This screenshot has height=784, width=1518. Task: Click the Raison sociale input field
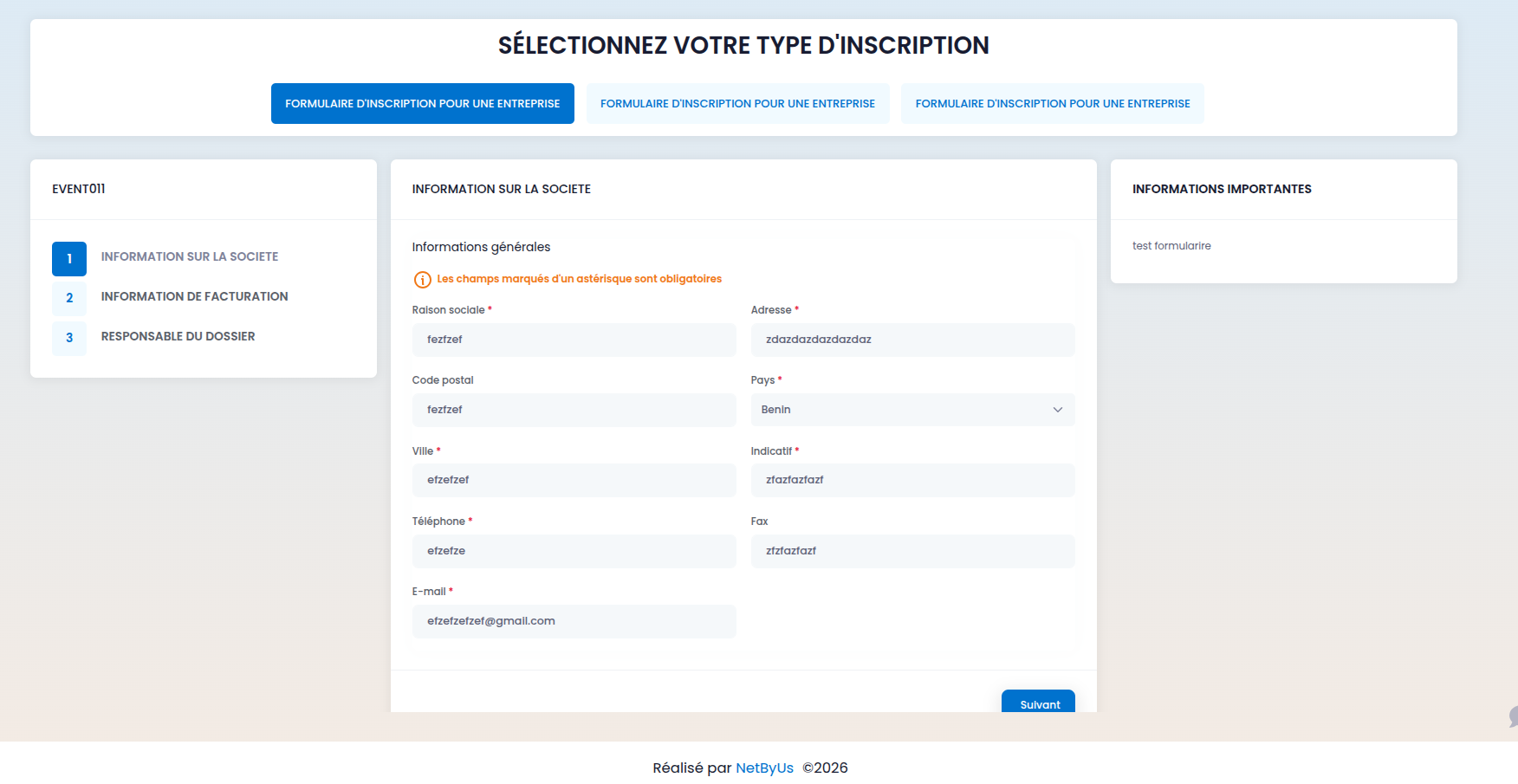[x=574, y=340]
